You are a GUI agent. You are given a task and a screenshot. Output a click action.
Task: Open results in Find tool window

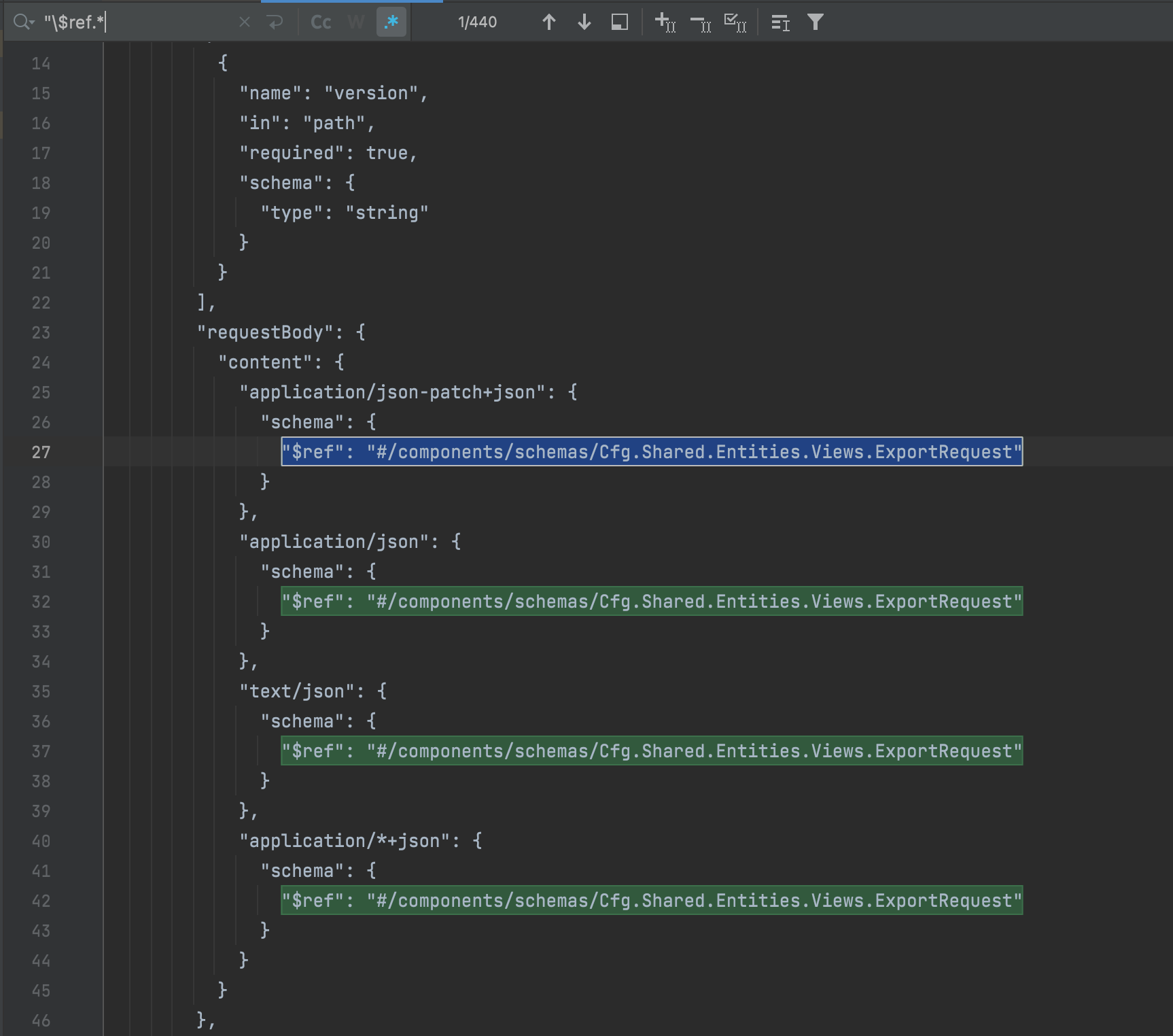tap(620, 22)
